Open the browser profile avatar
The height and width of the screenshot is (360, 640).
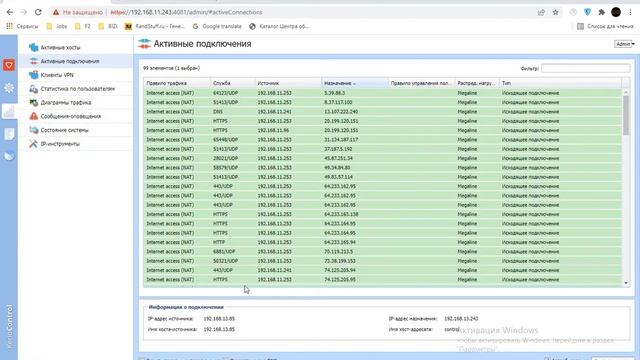click(616, 12)
